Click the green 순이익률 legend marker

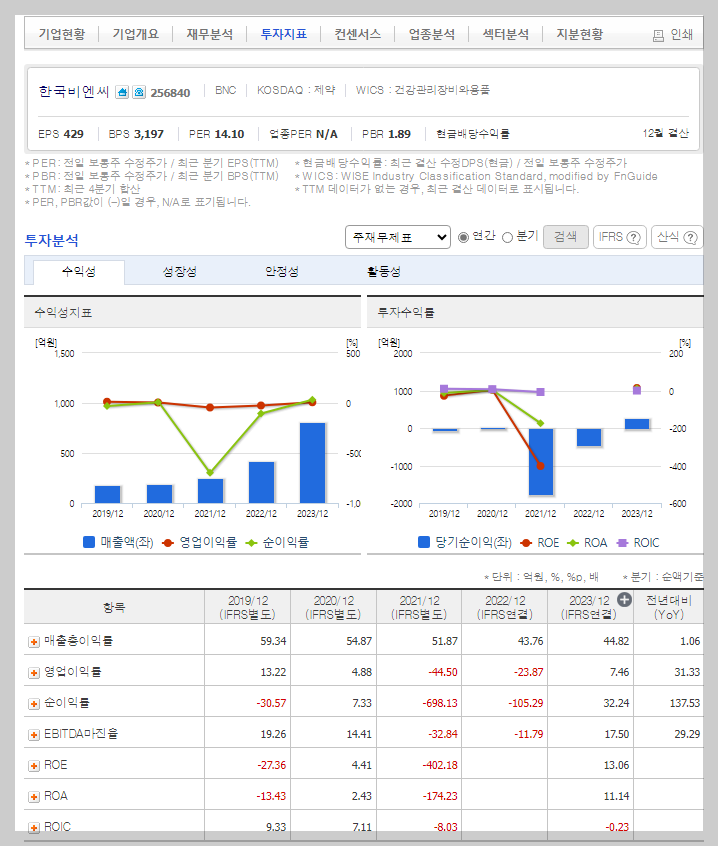[x=251, y=543]
